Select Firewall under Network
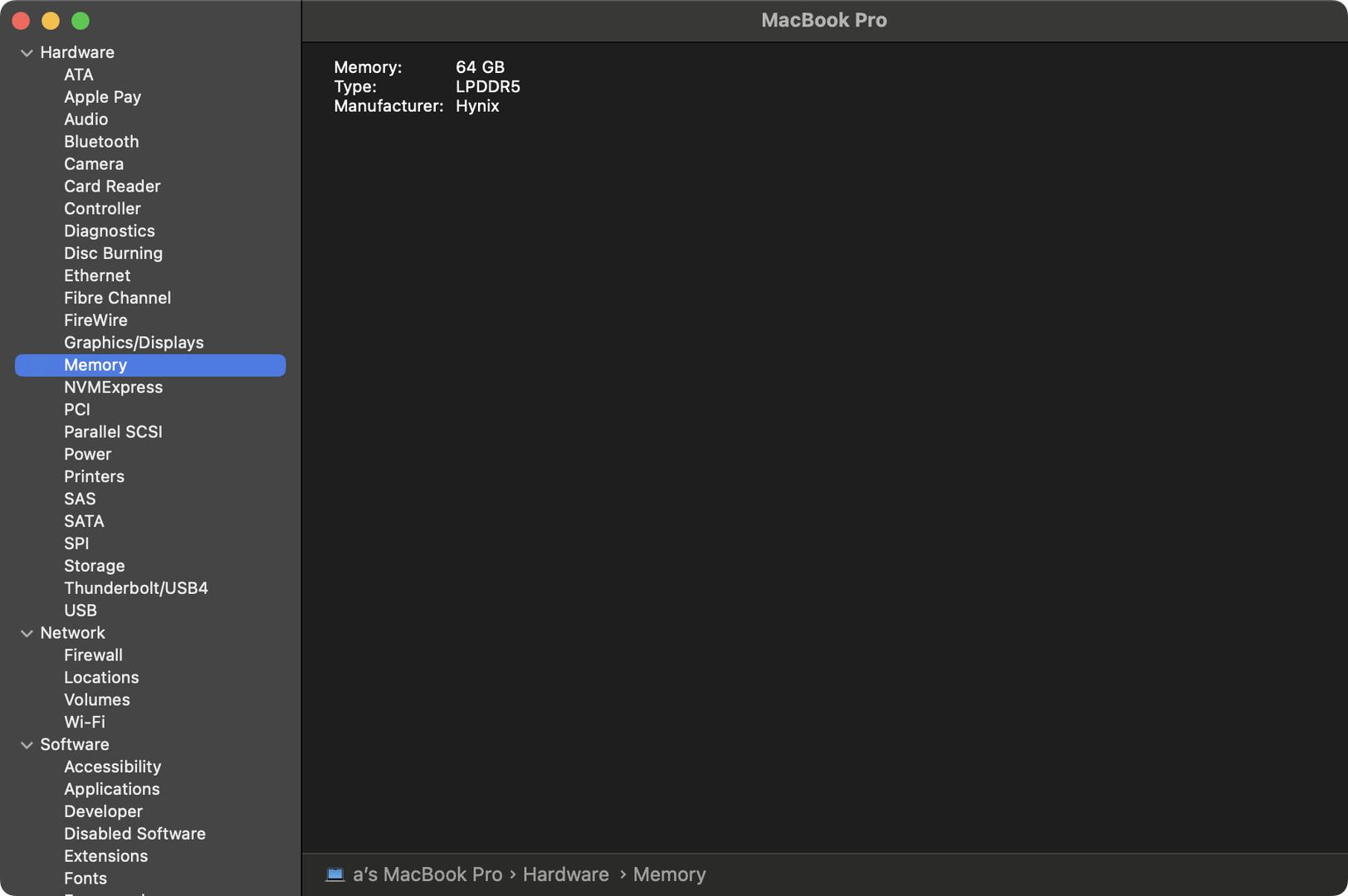 [x=94, y=655]
